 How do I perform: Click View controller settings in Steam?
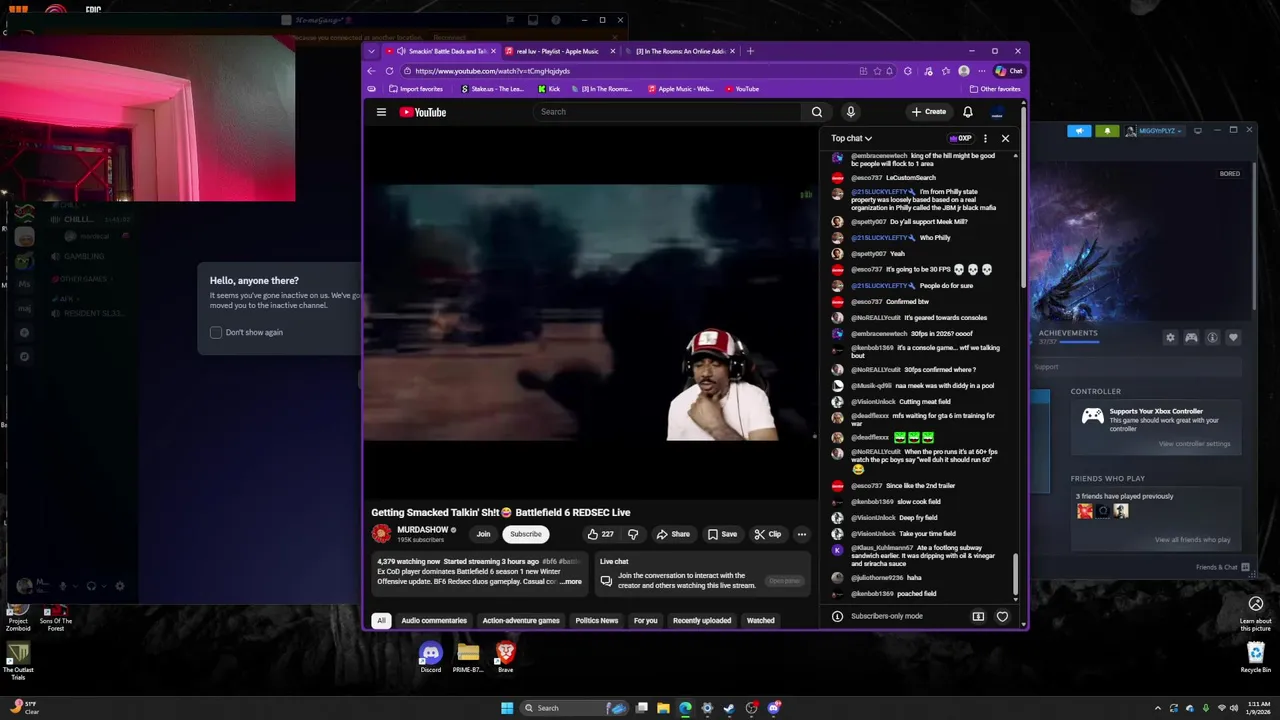pos(1194,444)
